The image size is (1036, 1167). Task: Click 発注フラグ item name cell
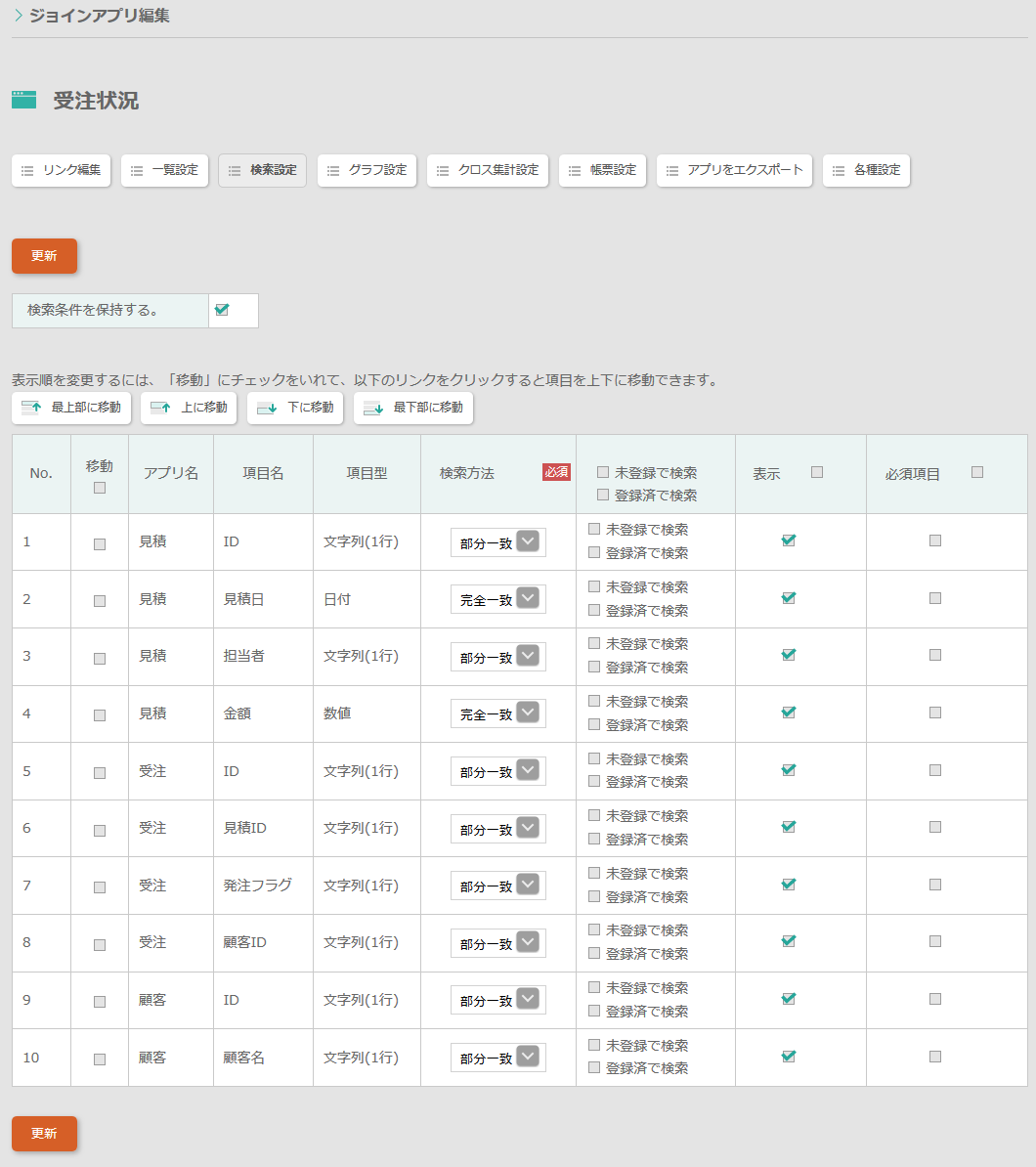click(x=263, y=886)
